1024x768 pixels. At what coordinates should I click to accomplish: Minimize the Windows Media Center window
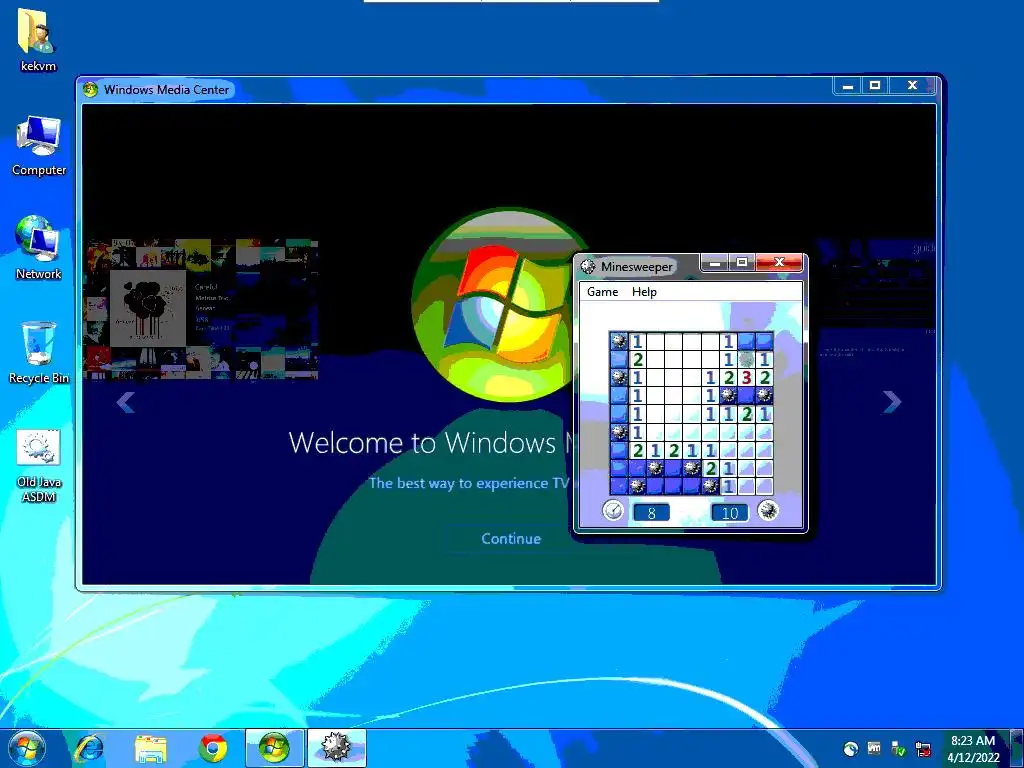pos(848,86)
